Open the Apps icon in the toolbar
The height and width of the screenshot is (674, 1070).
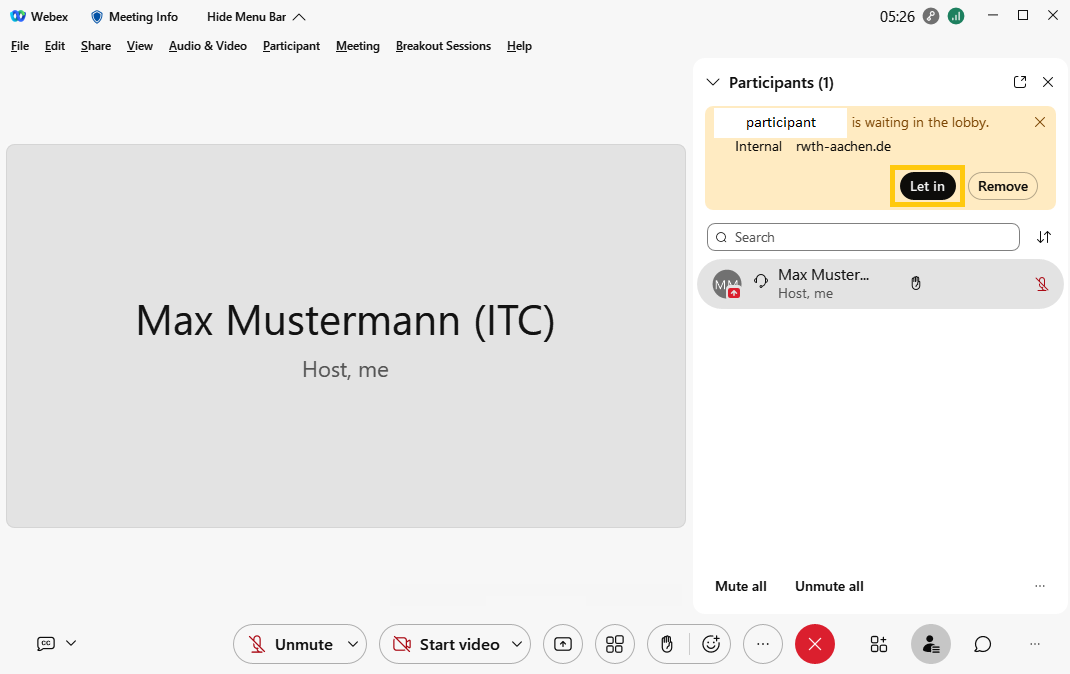tap(879, 644)
